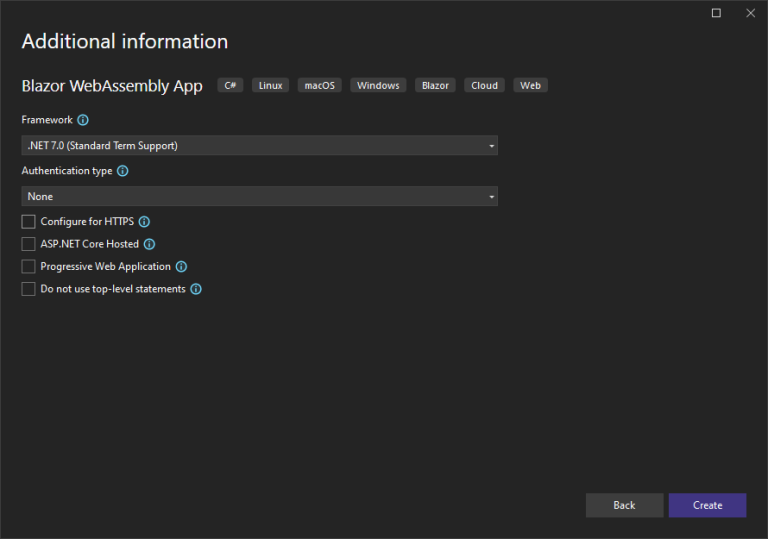Click info icon for Configure for HTTPS
This screenshot has width=768, height=539.
[144, 222]
